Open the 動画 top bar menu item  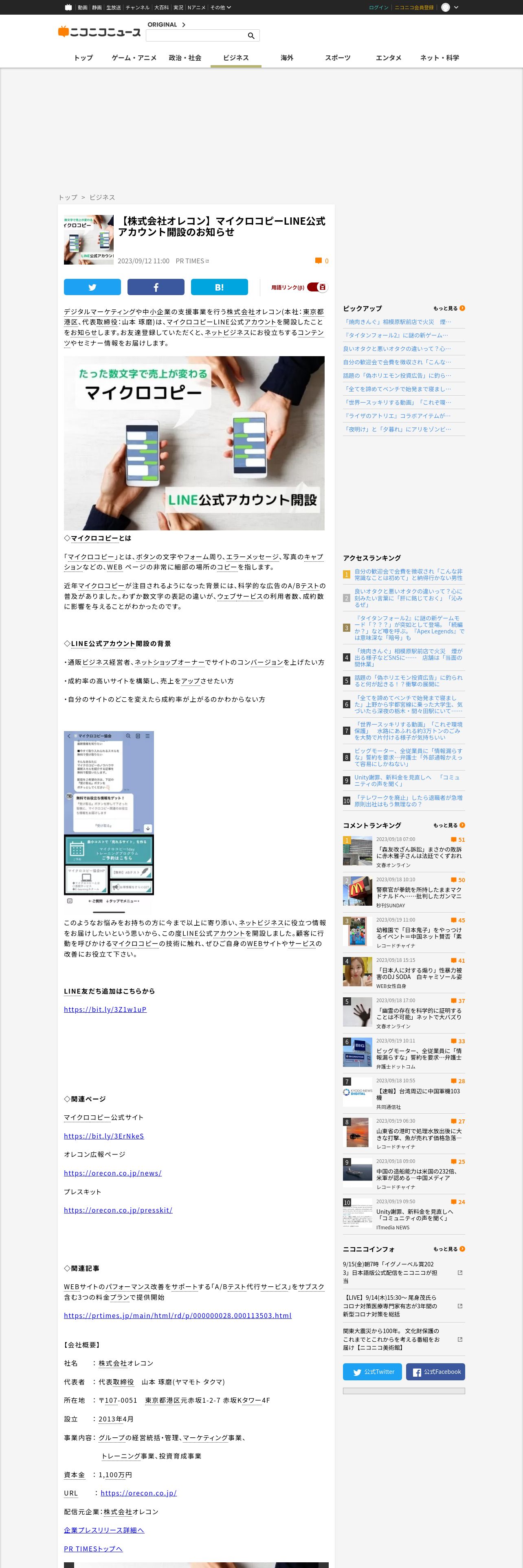82,7
